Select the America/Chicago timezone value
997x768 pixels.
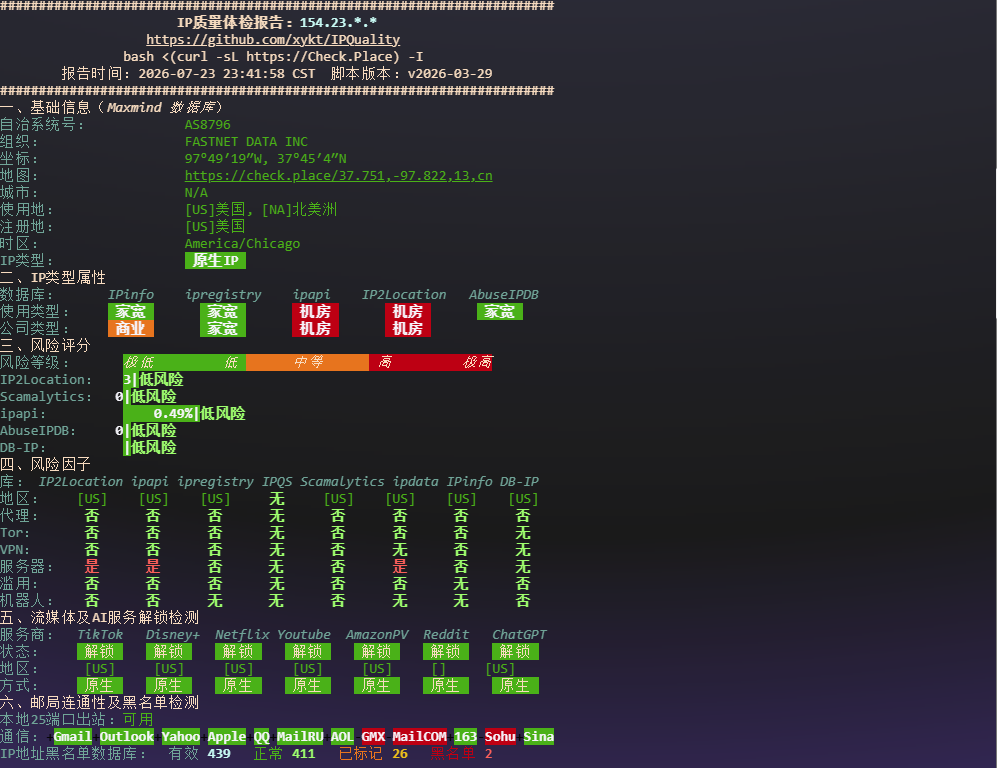242,243
